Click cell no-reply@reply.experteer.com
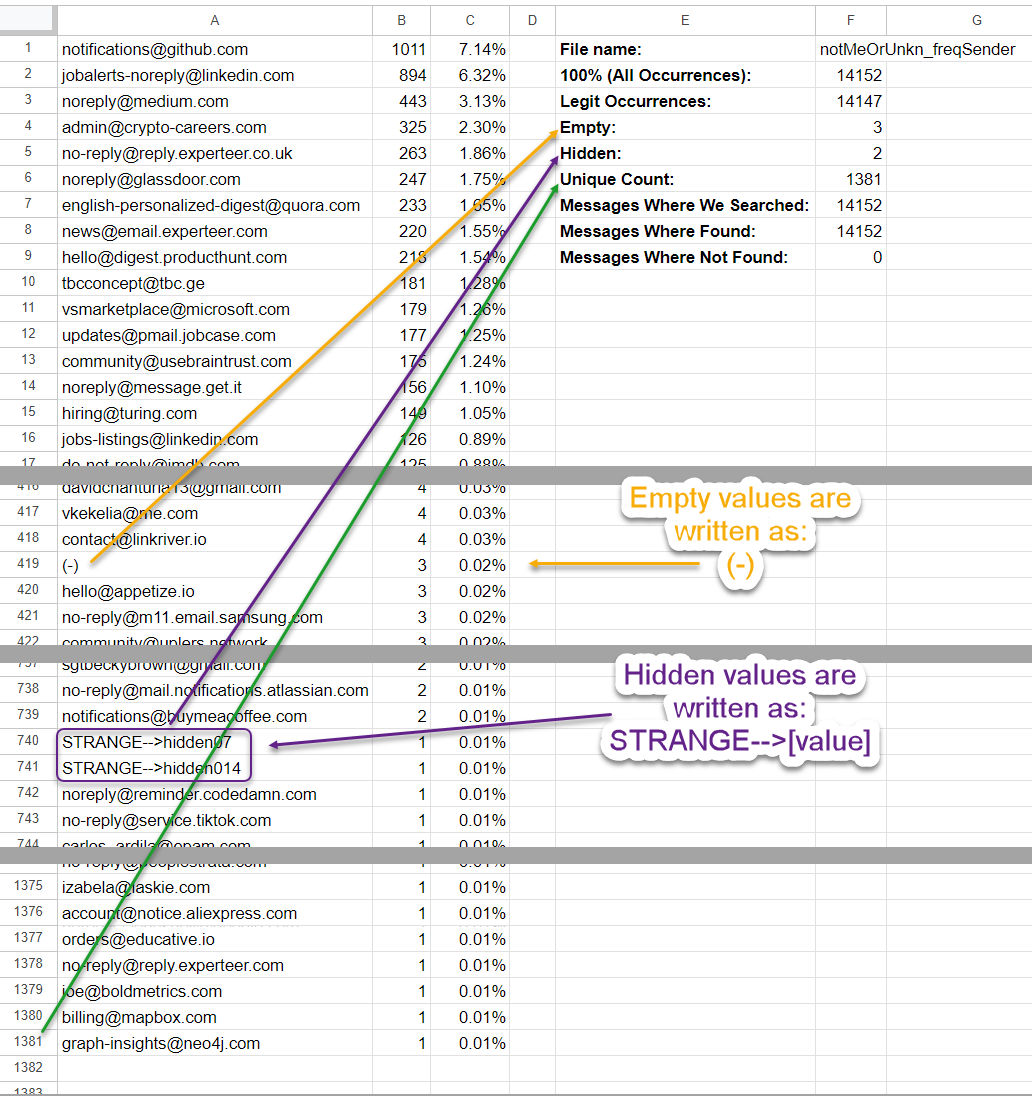The height and width of the screenshot is (1096, 1032). click(215, 965)
